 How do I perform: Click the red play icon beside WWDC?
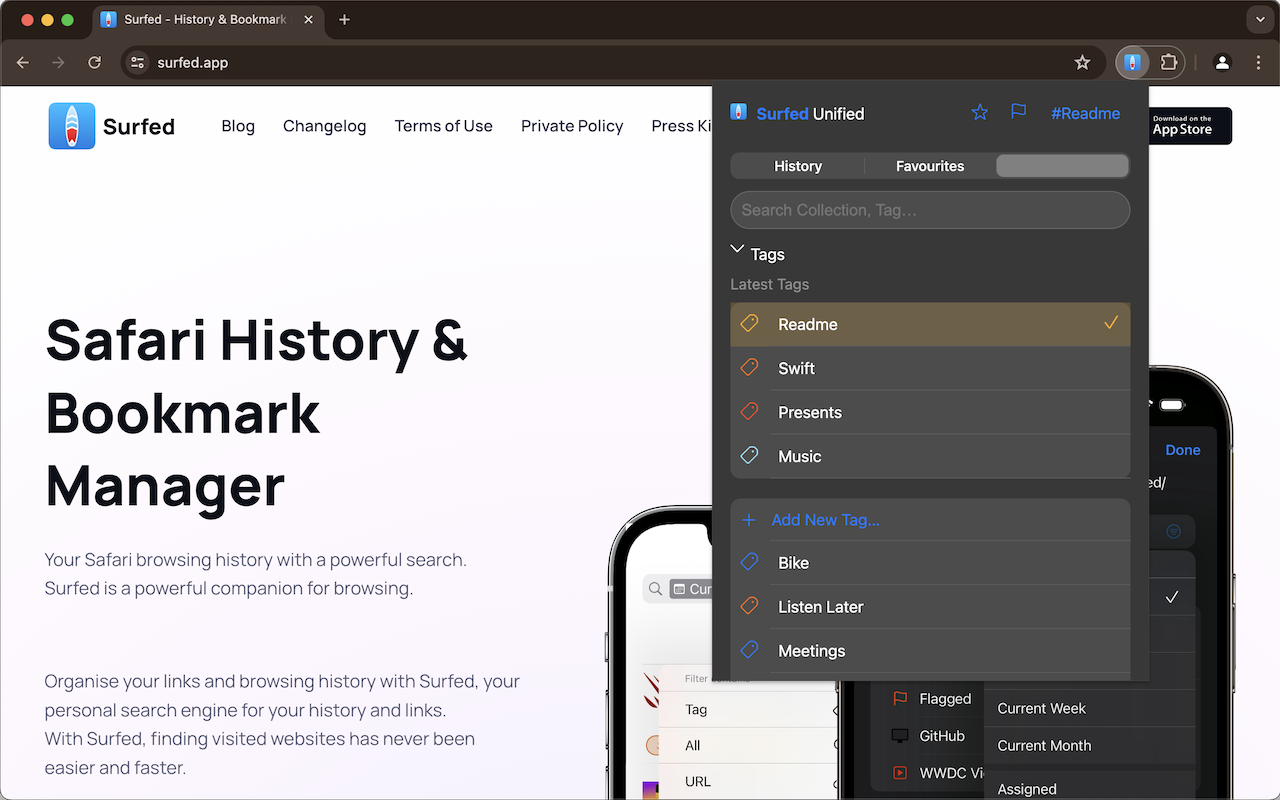pyautogui.click(x=900, y=772)
